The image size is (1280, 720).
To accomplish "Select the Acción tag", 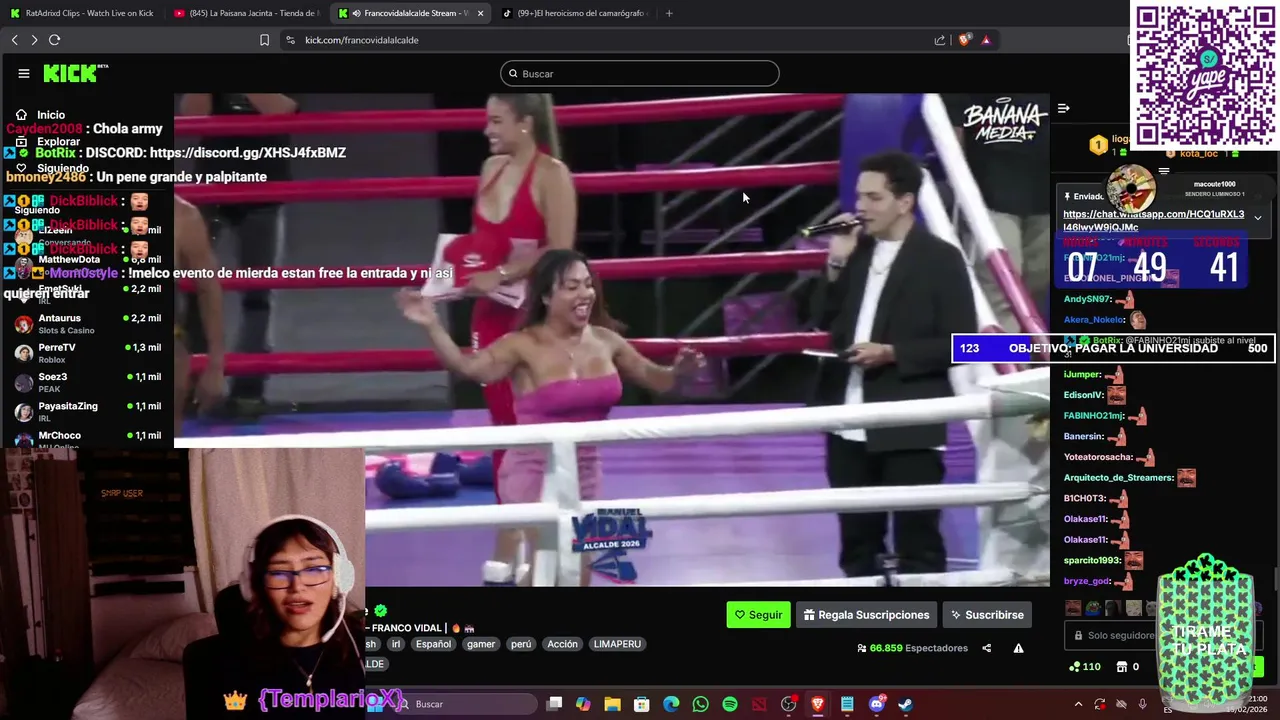I will (562, 644).
